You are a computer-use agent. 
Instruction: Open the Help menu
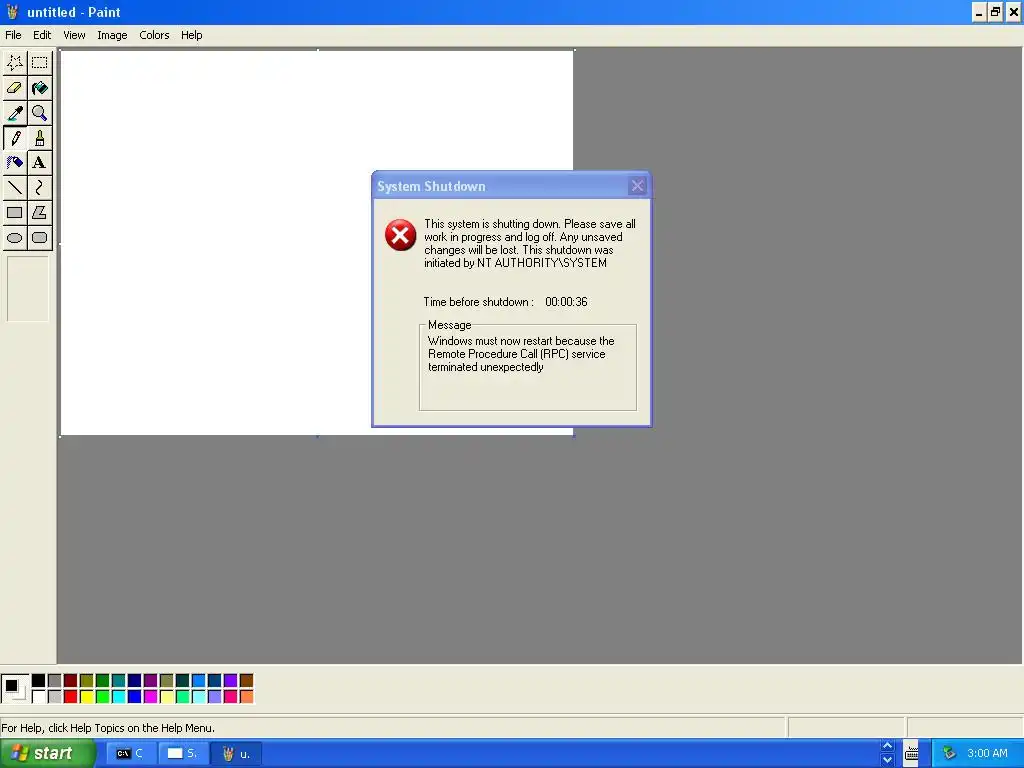(x=191, y=35)
